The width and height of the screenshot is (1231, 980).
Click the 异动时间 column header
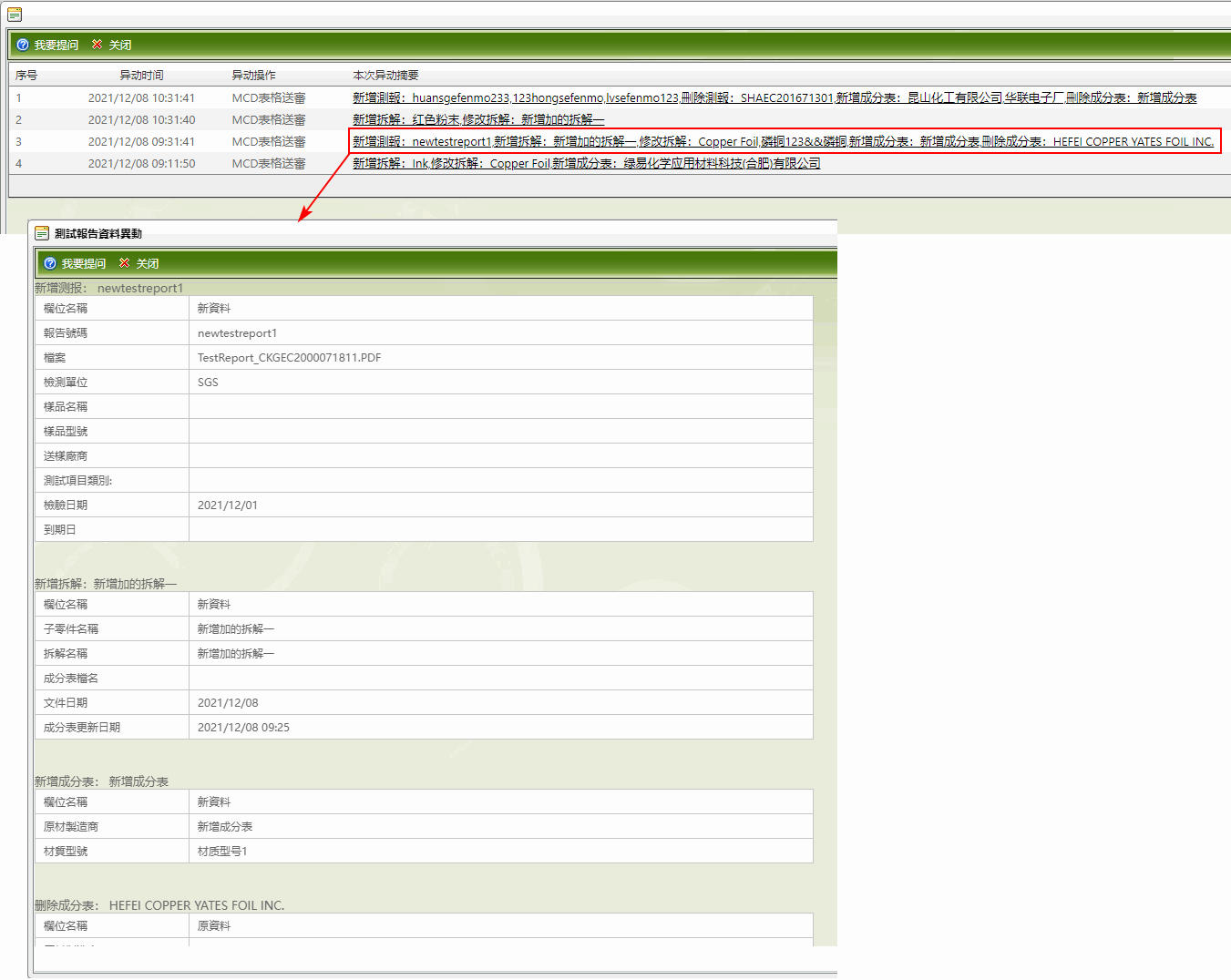[x=141, y=76]
